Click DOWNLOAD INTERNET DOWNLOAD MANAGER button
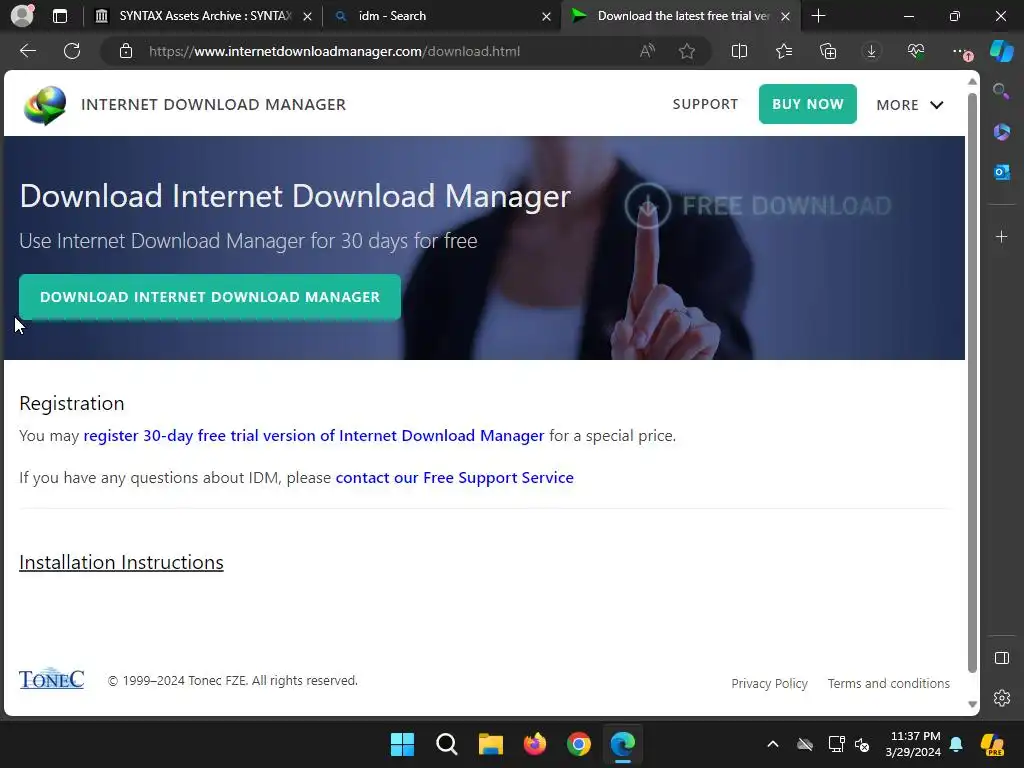 pos(210,297)
